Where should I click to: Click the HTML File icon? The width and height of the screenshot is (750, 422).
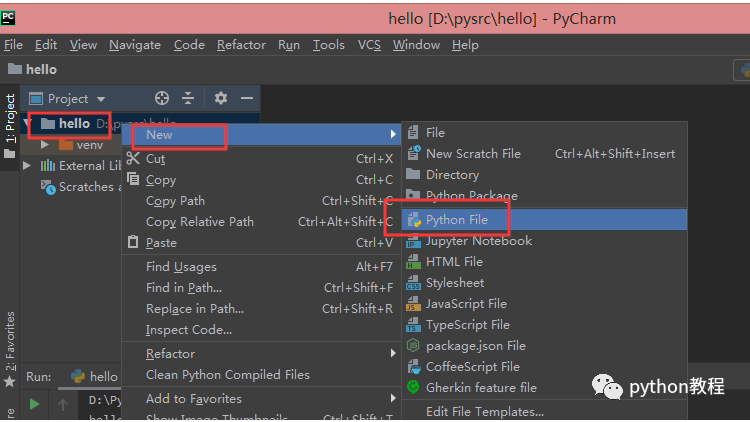[413, 262]
